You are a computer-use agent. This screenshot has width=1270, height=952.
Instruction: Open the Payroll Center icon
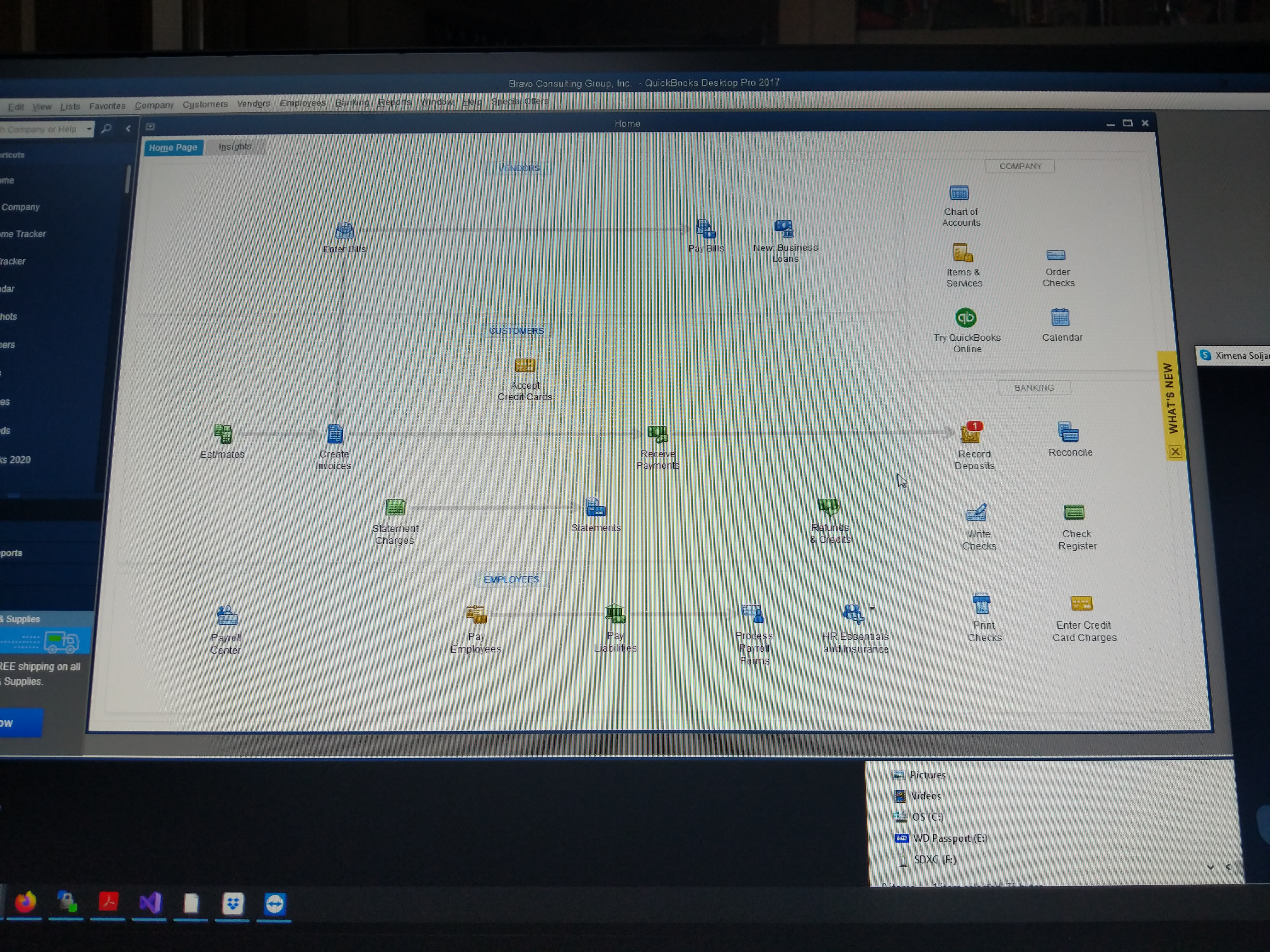227,615
